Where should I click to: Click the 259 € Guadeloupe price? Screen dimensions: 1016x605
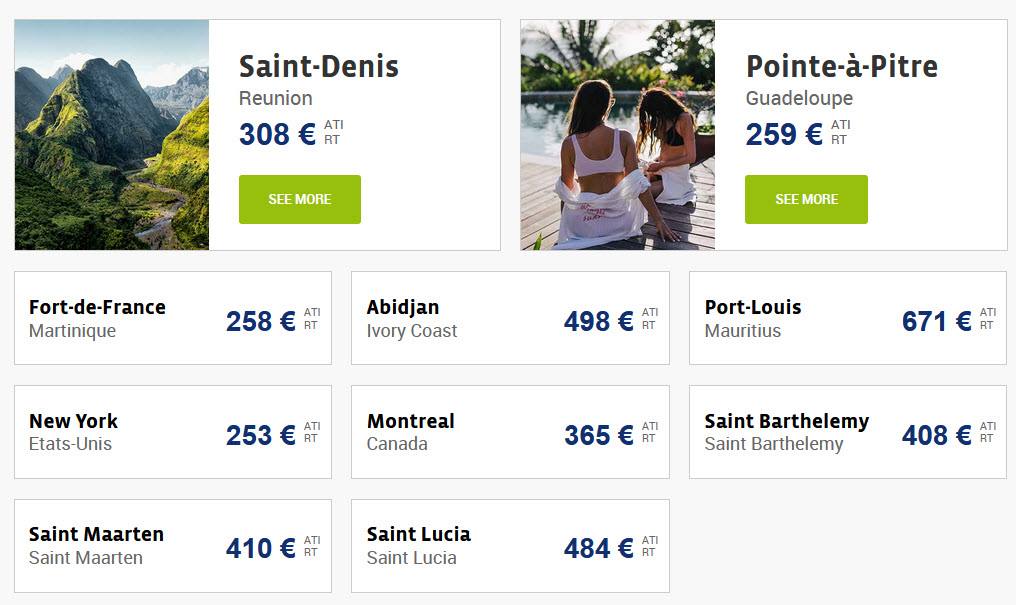click(784, 135)
